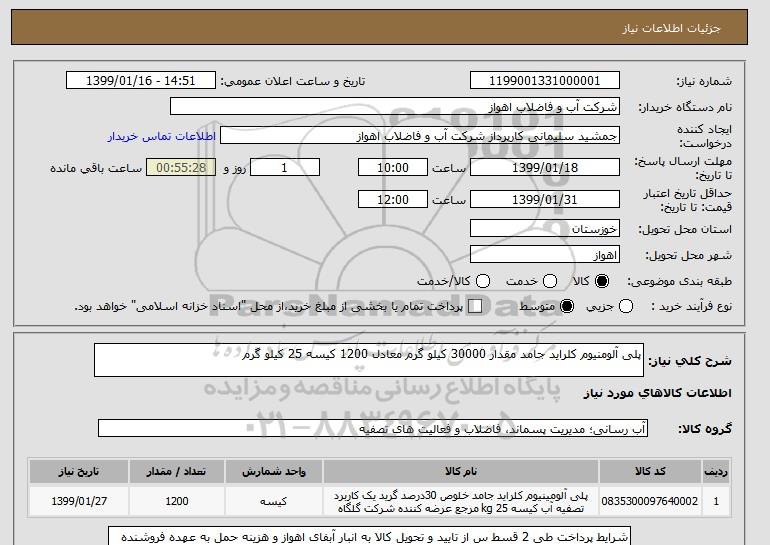Click the remaining days field showing 1

click(x=285, y=167)
